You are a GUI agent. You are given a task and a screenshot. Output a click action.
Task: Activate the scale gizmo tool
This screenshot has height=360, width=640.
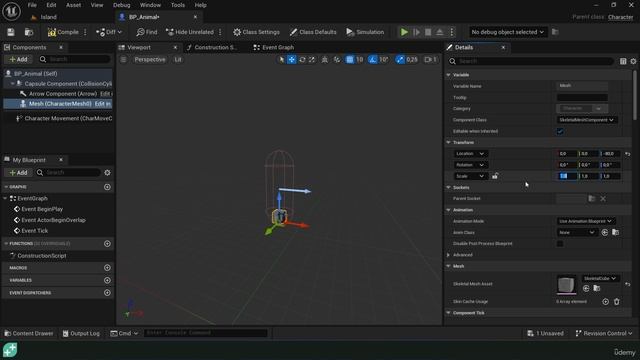click(x=312, y=60)
